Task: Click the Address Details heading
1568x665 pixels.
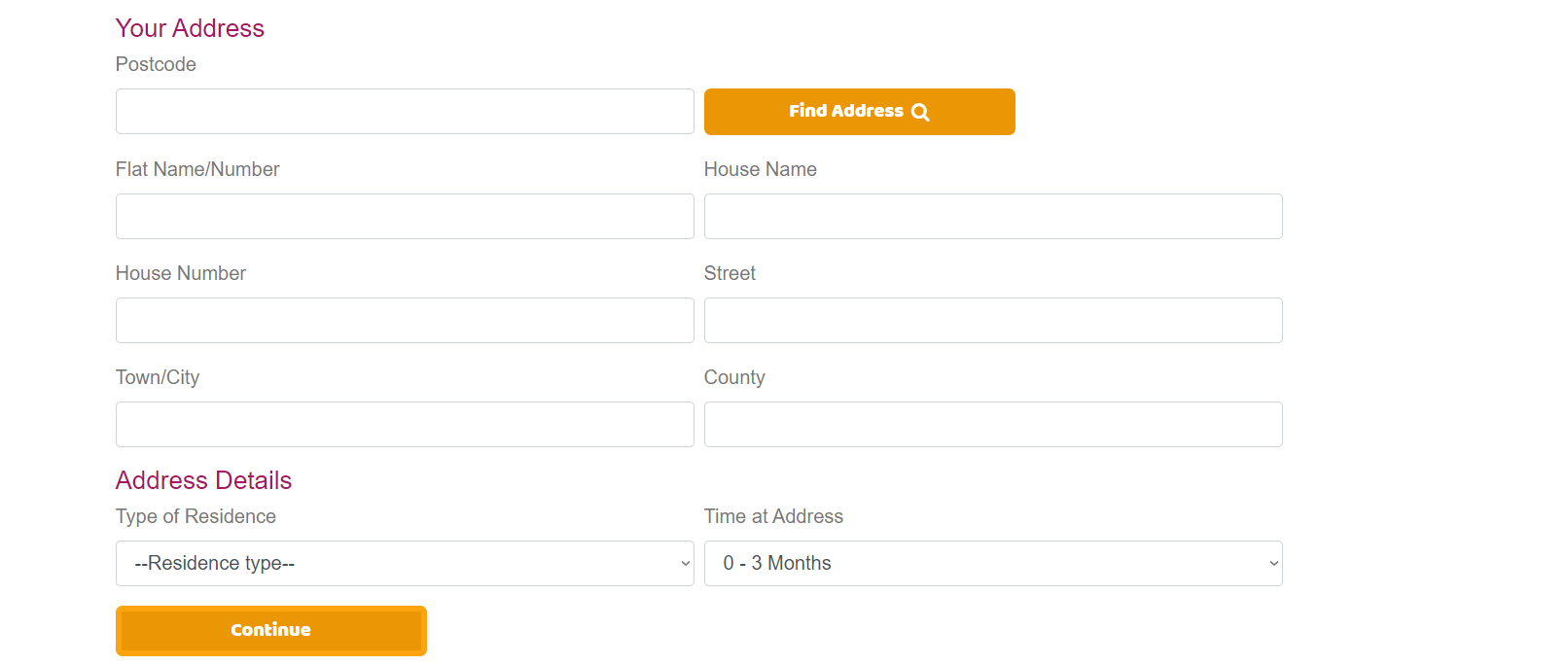Action: (203, 480)
